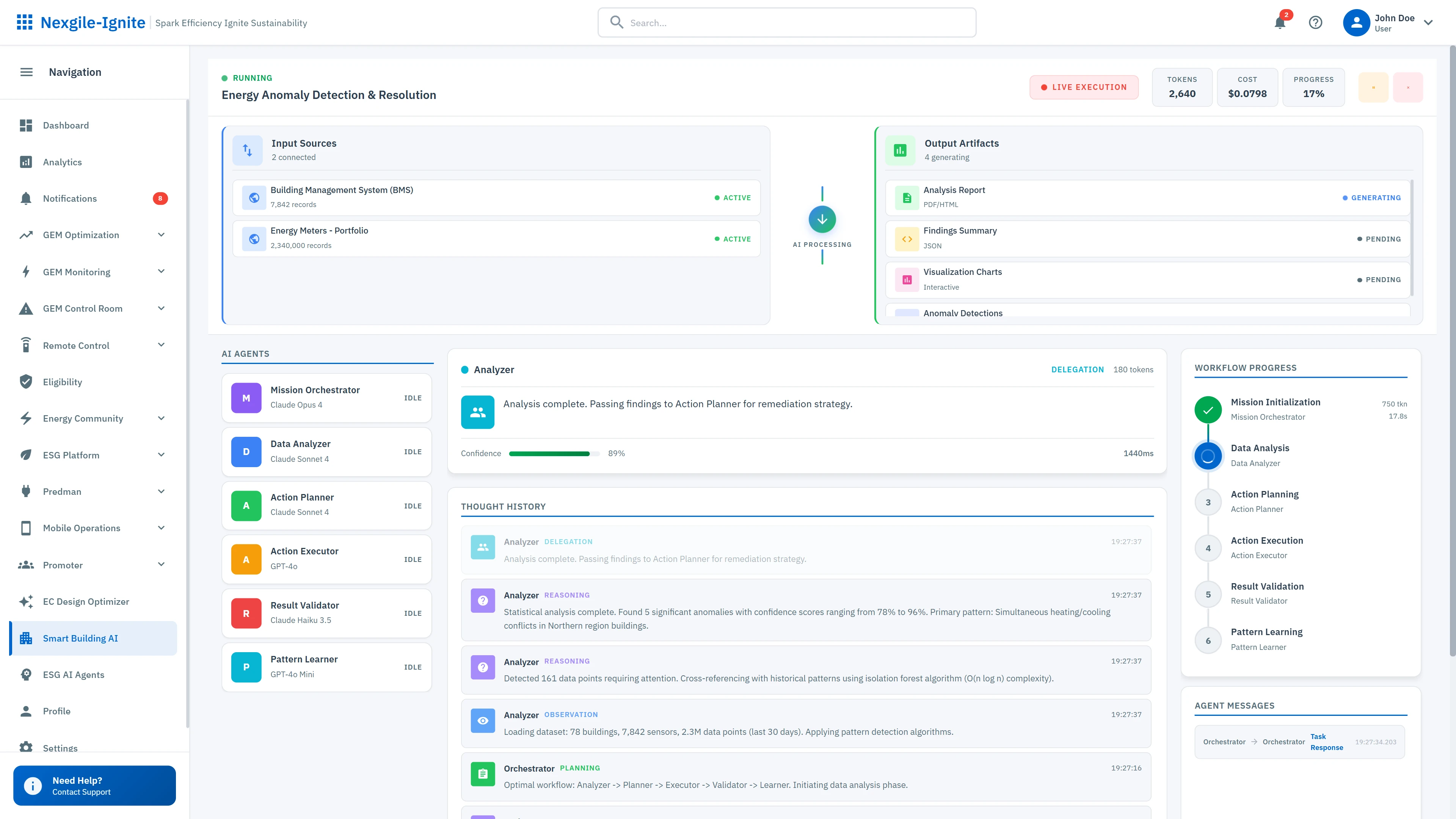This screenshot has height=819, width=1456.
Task: Switch to ESG AI Agents section
Action: (x=74, y=674)
